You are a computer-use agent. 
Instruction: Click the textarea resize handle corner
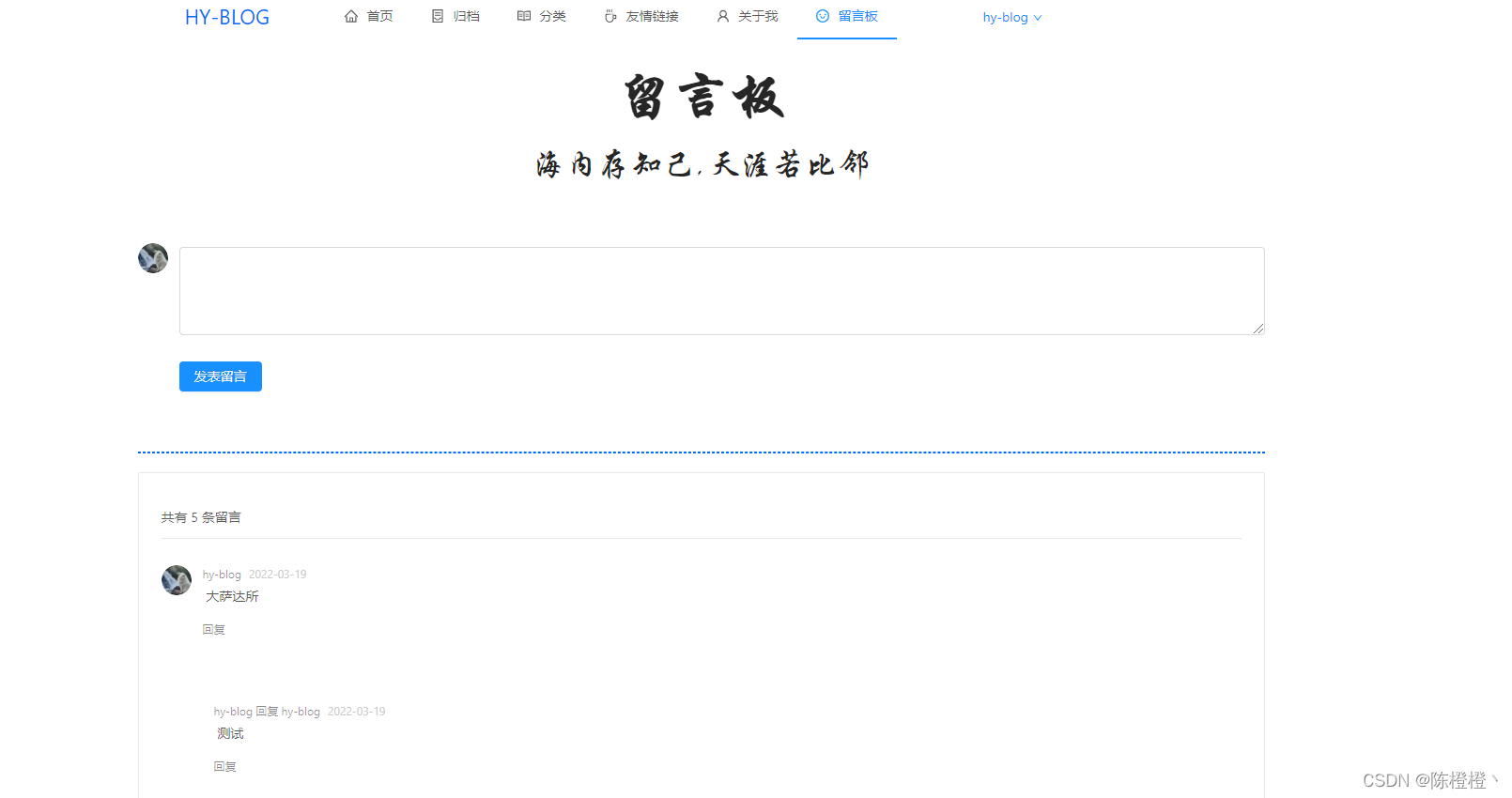1258,329
